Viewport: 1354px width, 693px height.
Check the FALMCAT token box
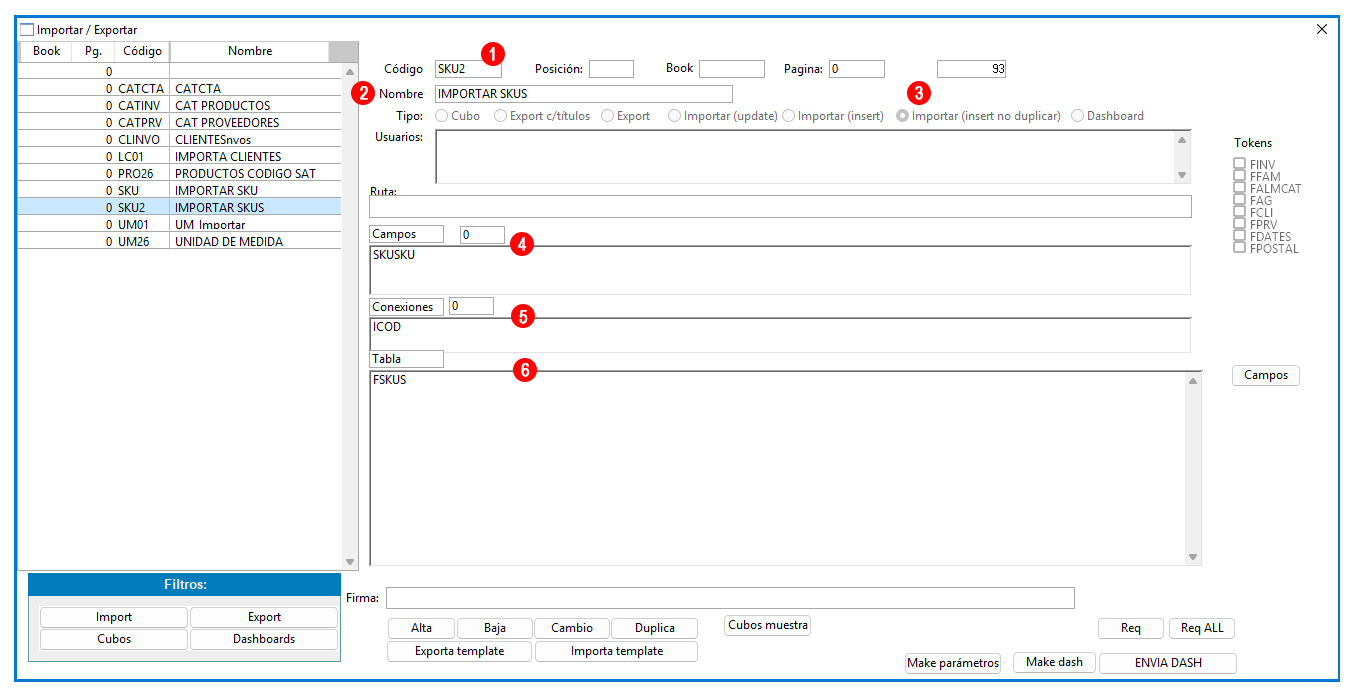tap(1240, 188)
